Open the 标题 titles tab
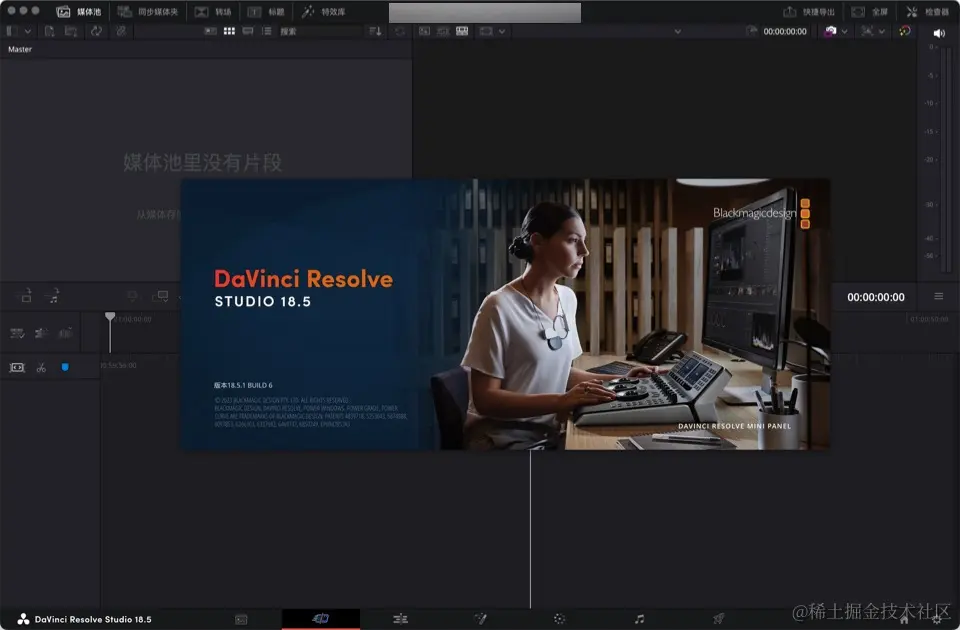Viewport: 960px width, 630px height. (266, 12)
